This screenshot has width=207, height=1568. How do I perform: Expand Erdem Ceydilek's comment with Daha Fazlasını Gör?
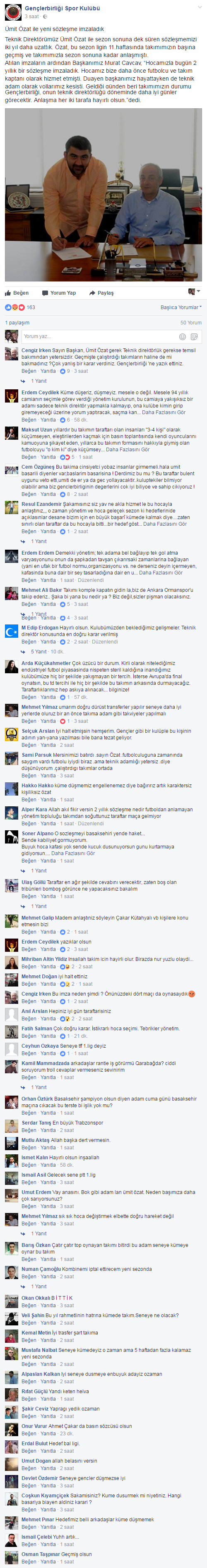tap(164, 413)
